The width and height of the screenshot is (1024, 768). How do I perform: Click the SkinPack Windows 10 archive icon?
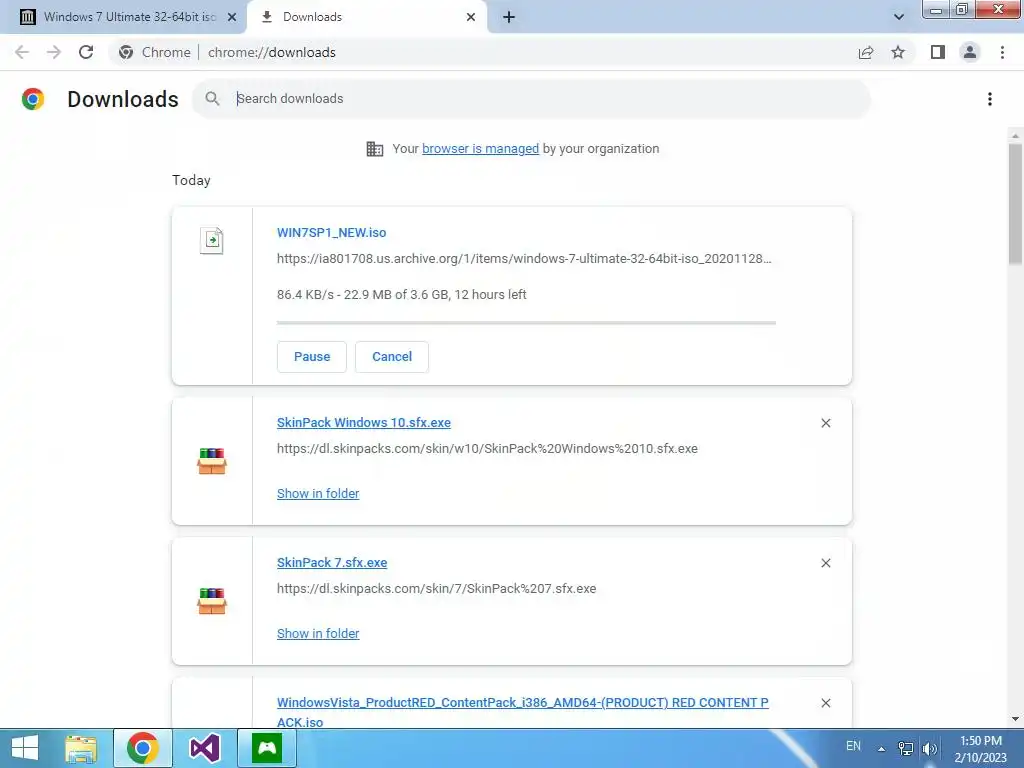tap(212, 461)
